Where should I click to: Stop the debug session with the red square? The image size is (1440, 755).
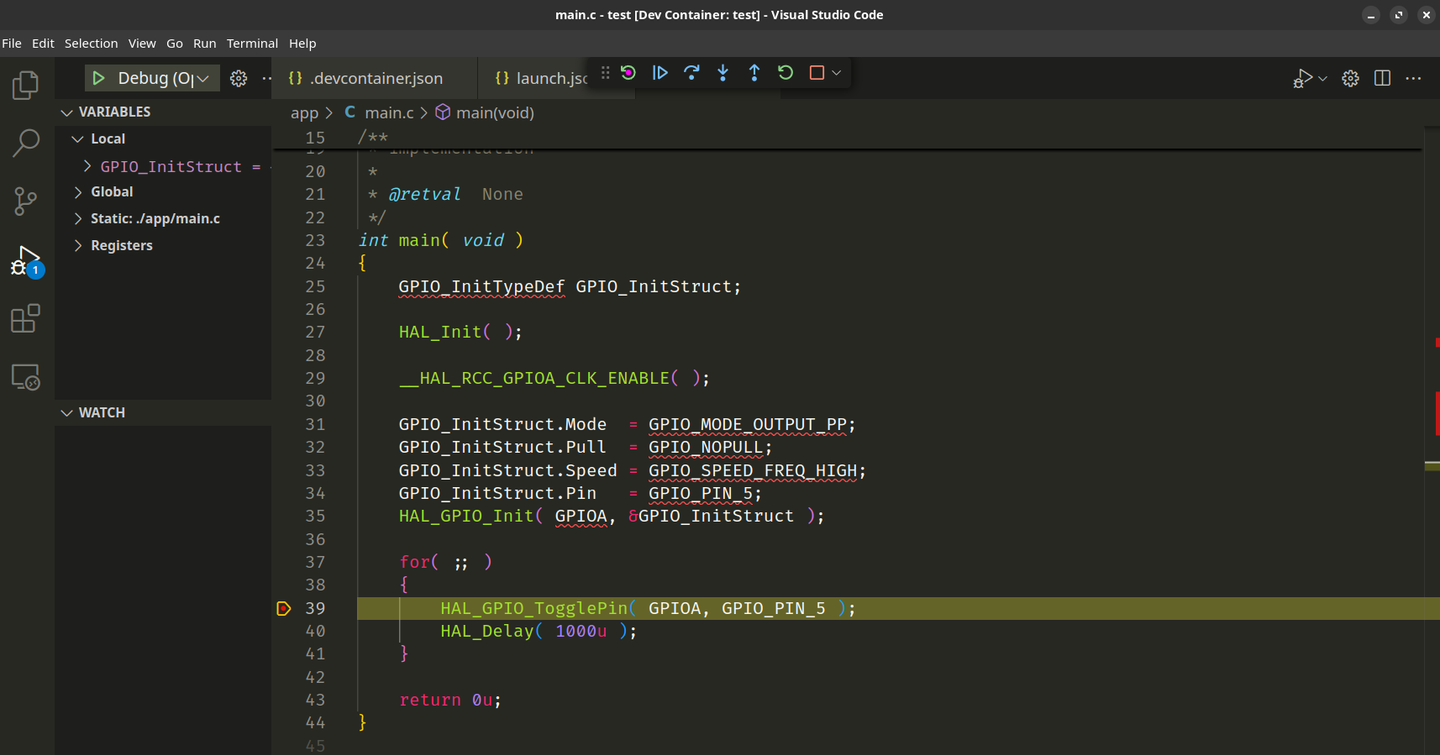(817, 73)
